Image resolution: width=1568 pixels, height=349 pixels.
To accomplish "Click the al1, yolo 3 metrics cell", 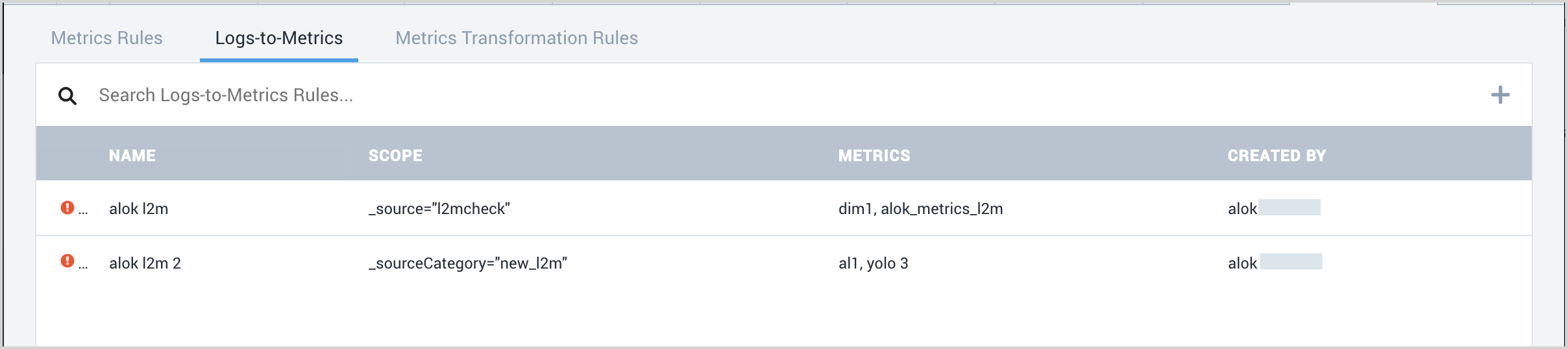I will click(873, 263).
